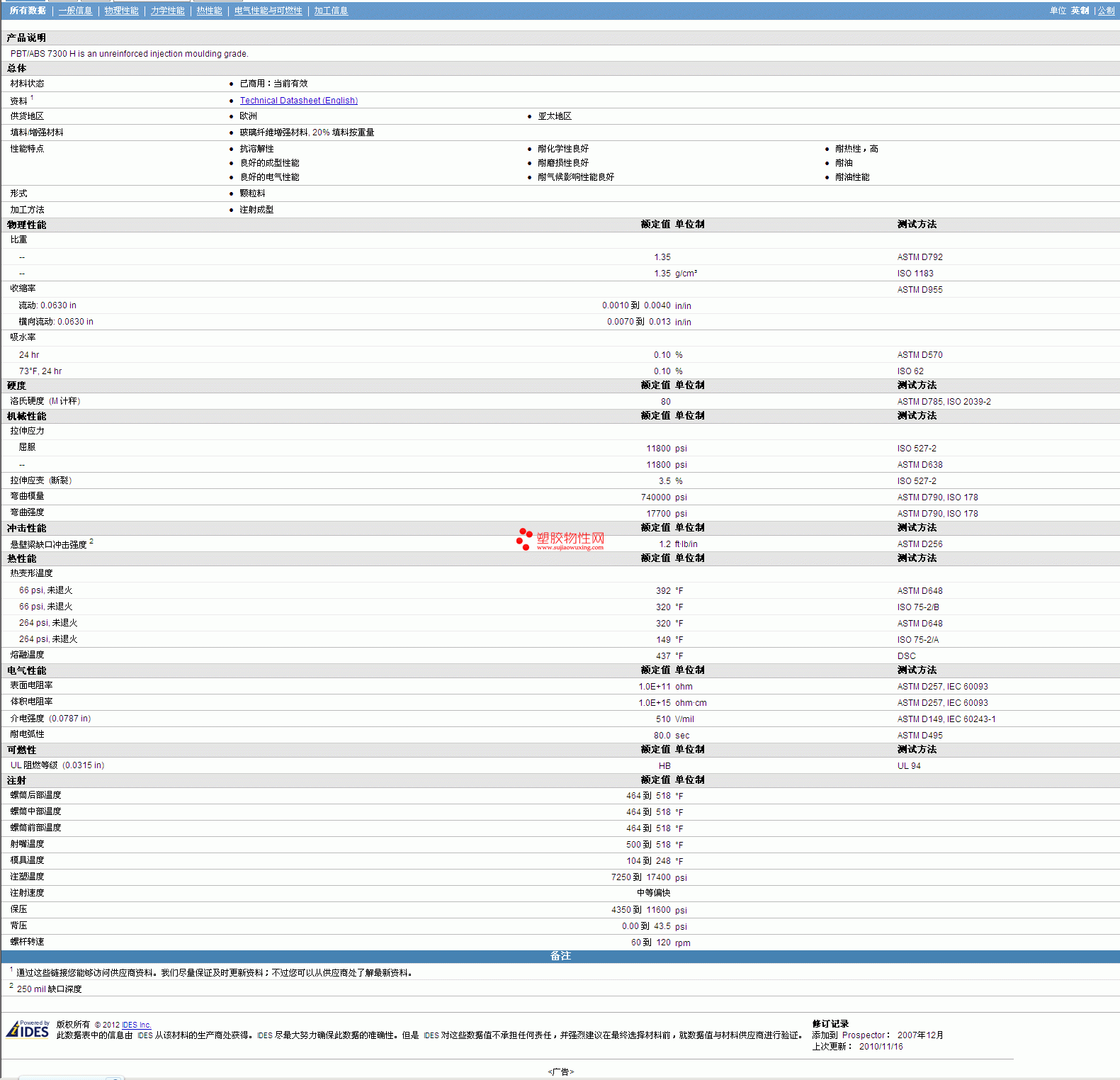
Task: Click the 亚太地区 supply region
Action: coord(555,116)
